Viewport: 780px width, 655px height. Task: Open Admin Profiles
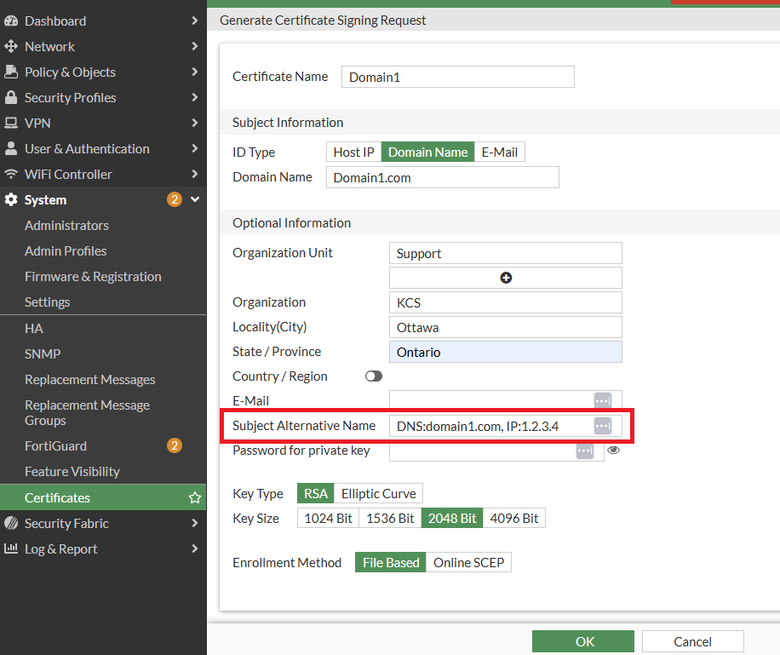[x=66, y=251]
